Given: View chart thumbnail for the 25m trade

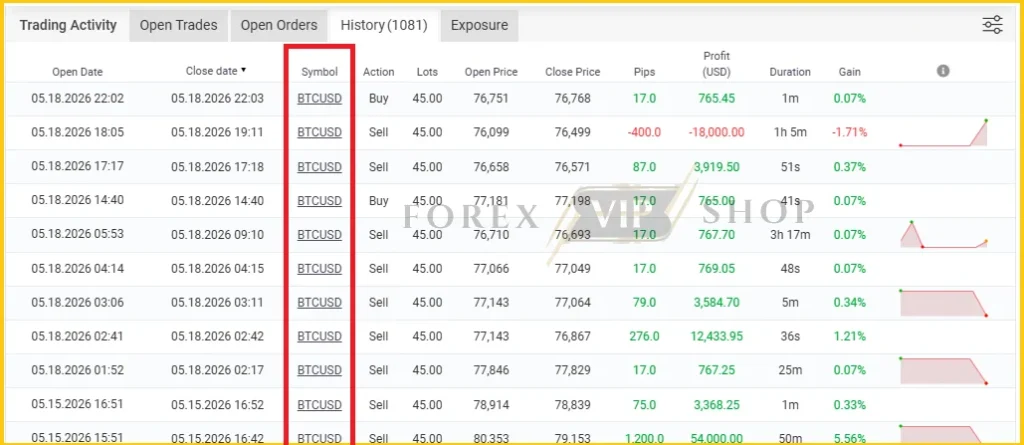Looking at the screenshot, I should point(944,371).
